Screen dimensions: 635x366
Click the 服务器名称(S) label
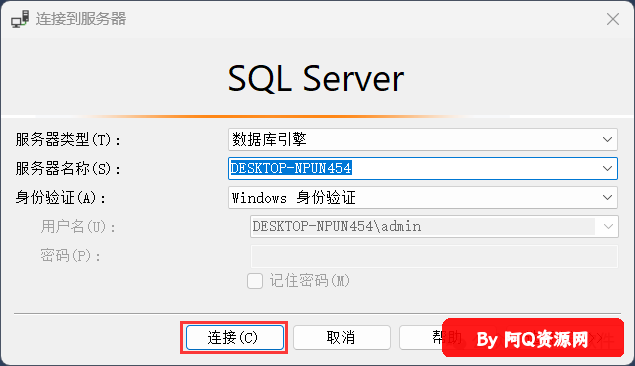[68, 169]
